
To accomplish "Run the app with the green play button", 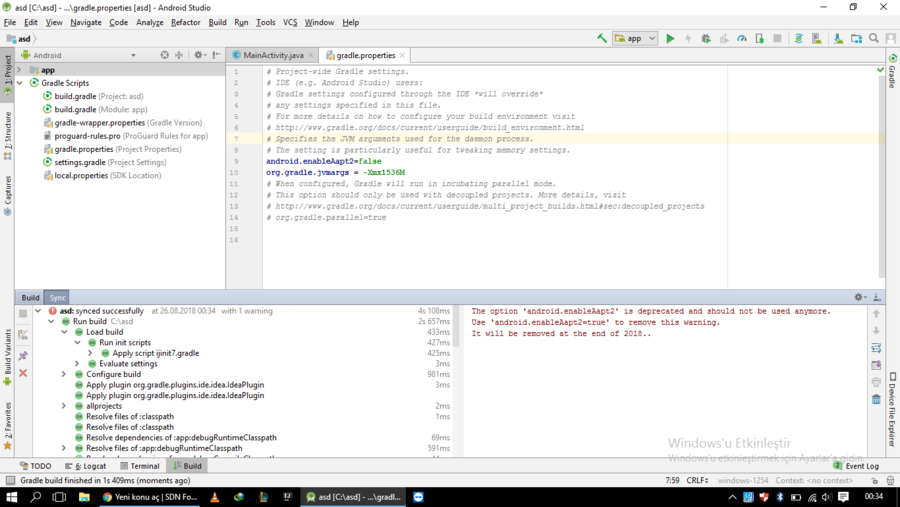I will pyautogui.click(x=670, y=38).
